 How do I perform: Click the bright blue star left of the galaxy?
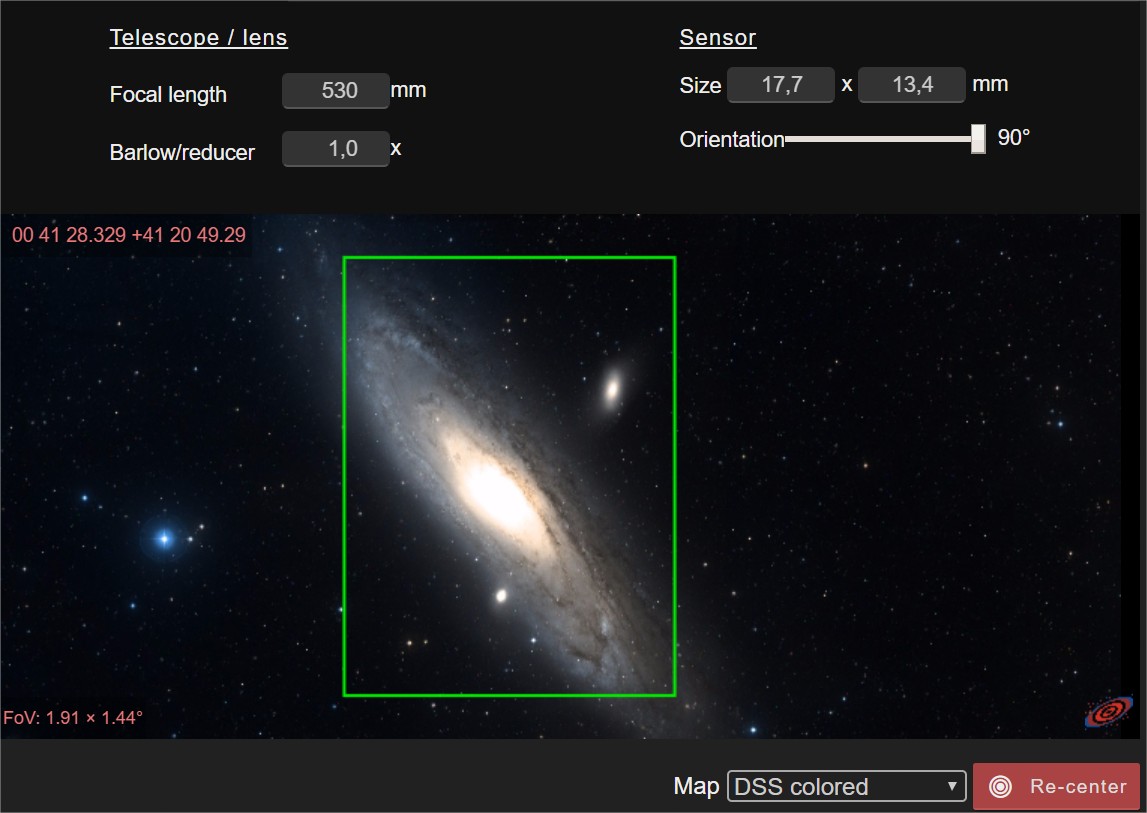pos(164,539)
